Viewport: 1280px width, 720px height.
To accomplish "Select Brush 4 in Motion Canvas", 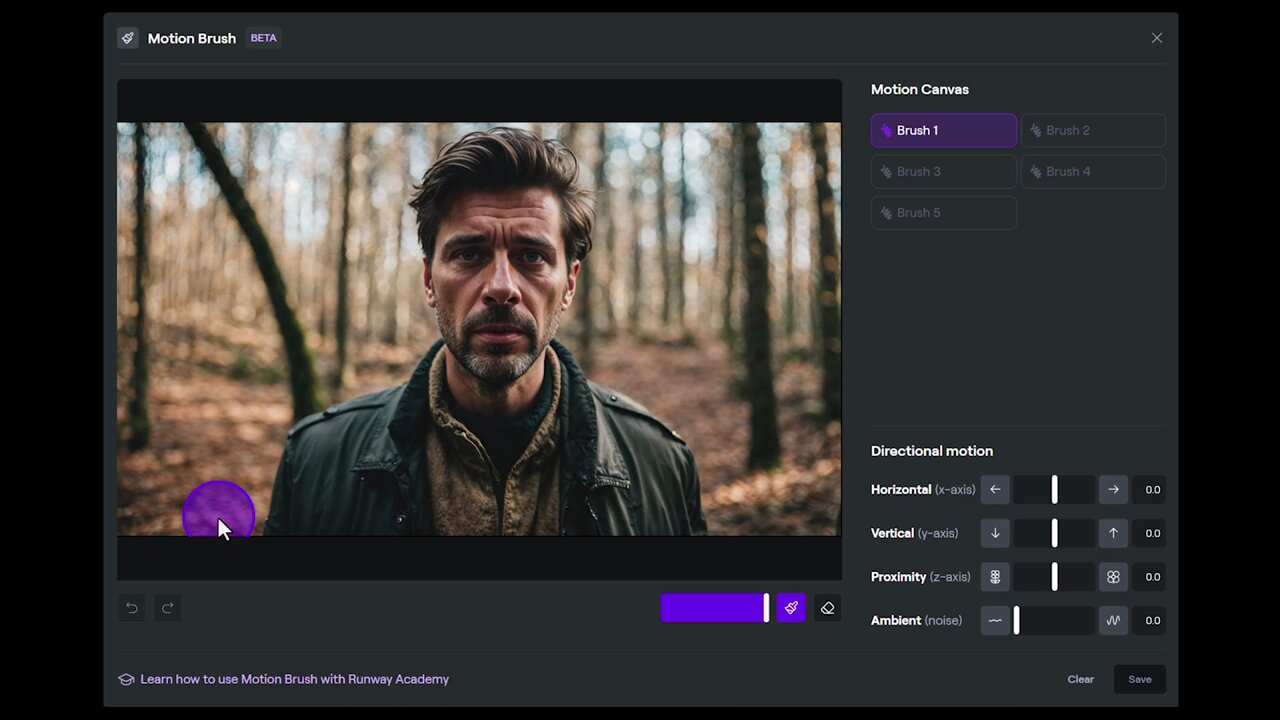I will (1093, 171).
